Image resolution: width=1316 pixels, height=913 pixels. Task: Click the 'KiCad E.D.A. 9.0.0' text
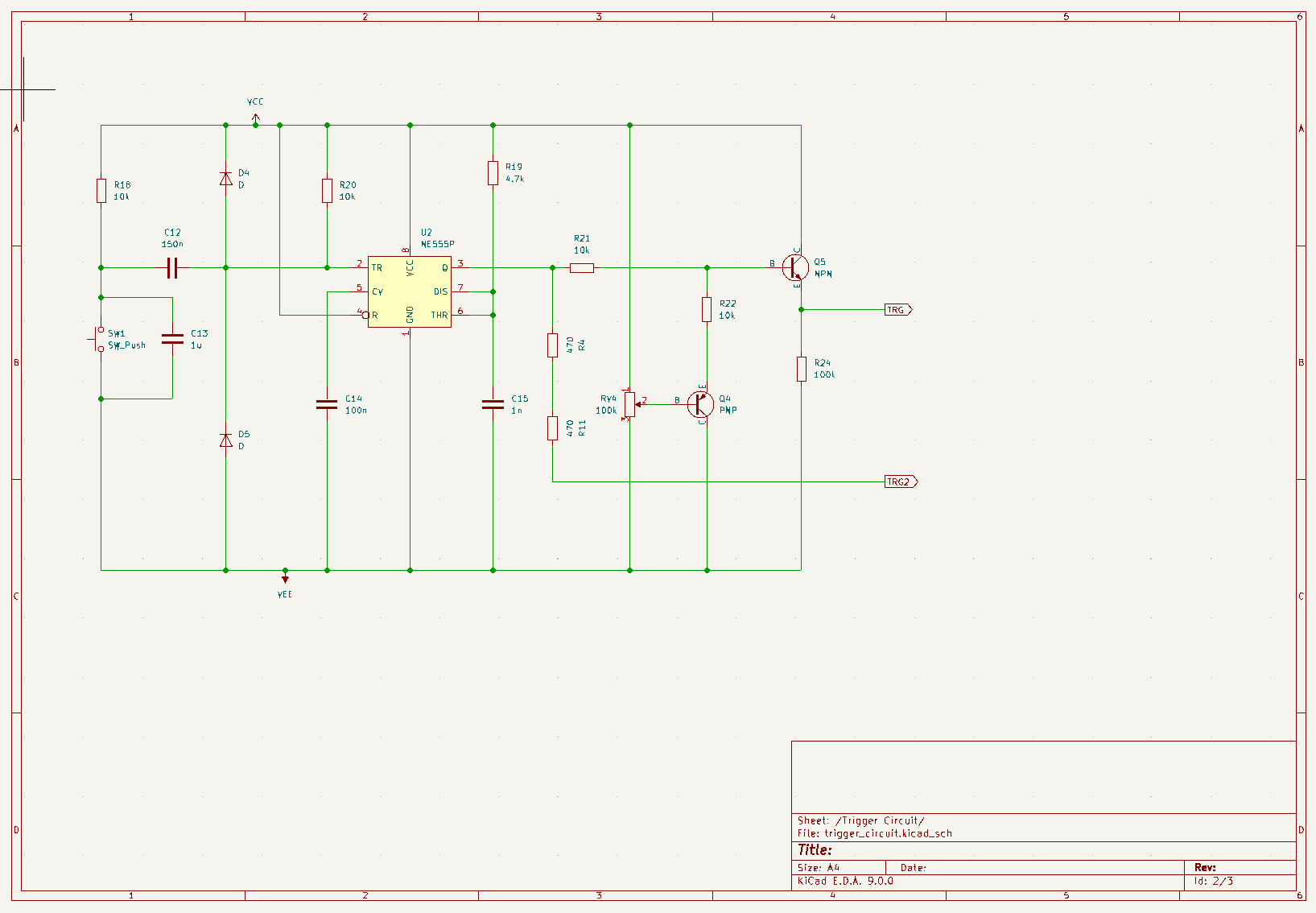[x=845, y=881]
